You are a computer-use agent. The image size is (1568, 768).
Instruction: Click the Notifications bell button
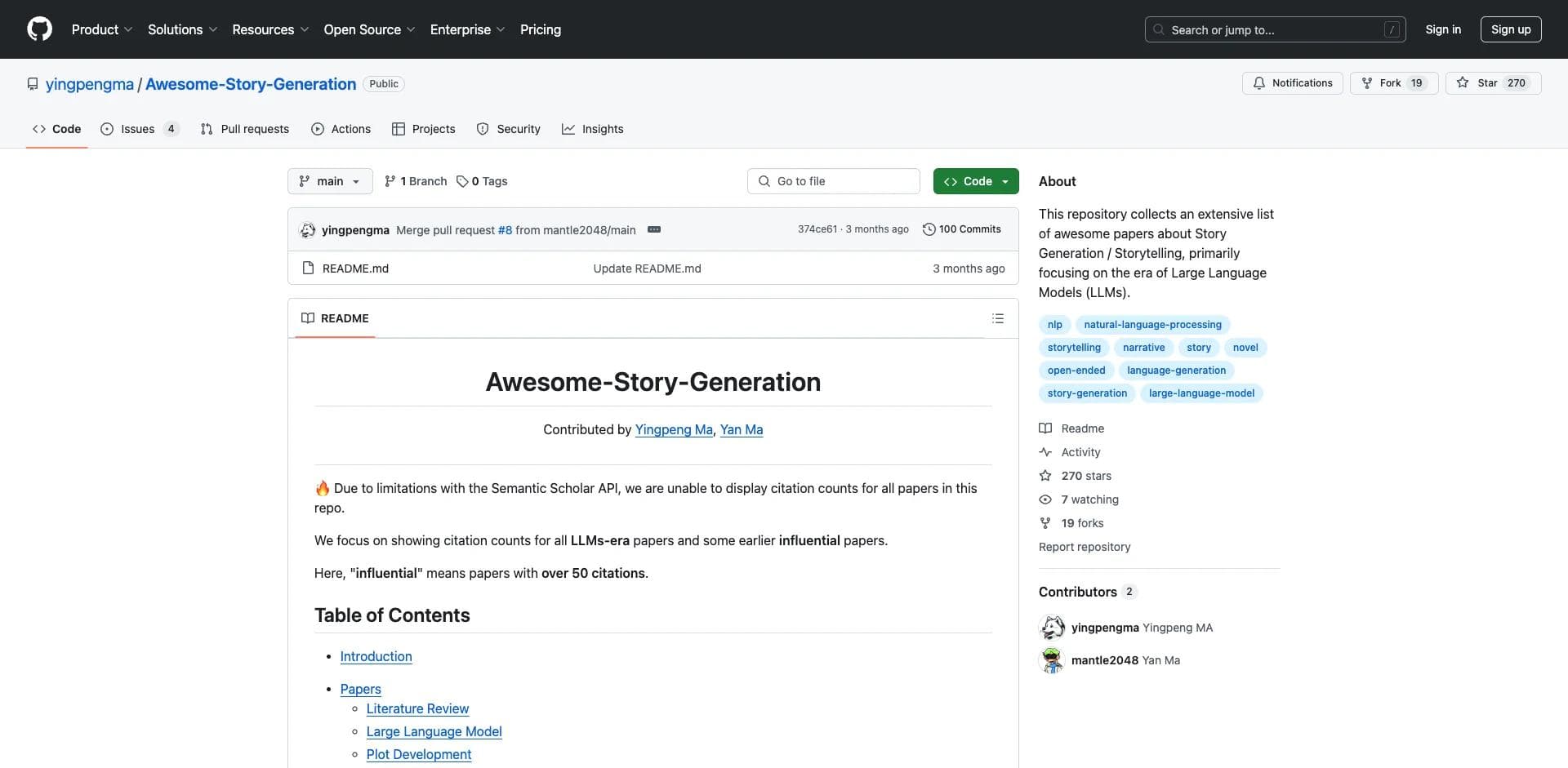click(x=1292, y=83)
